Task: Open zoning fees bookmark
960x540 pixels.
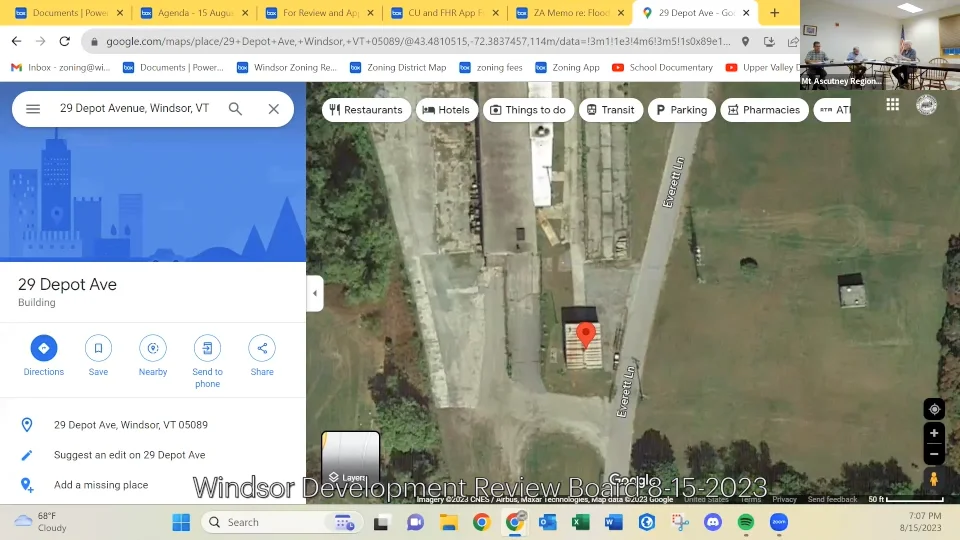Action: coord(491,67)
